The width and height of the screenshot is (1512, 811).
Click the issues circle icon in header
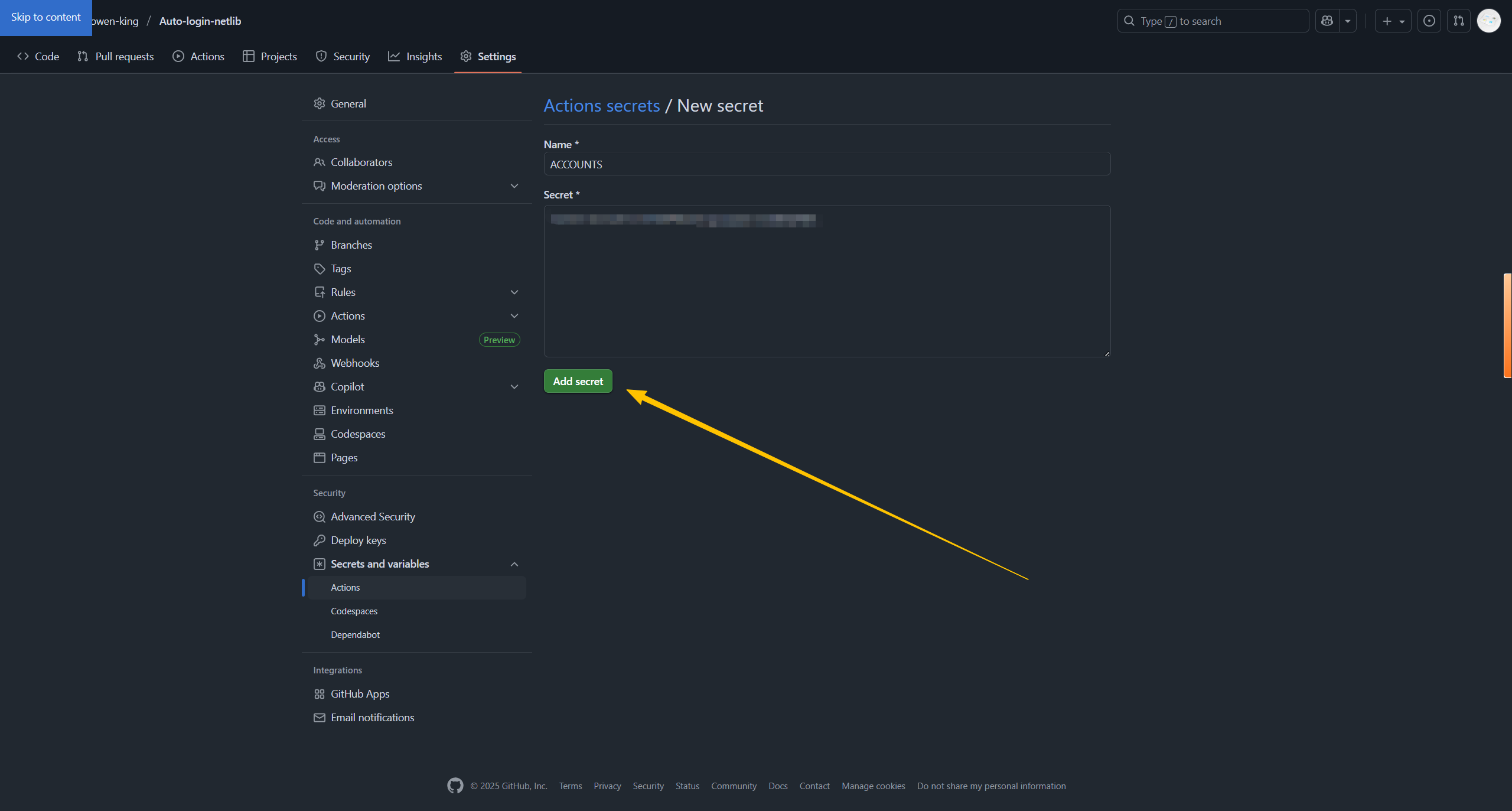(1429, 21)
